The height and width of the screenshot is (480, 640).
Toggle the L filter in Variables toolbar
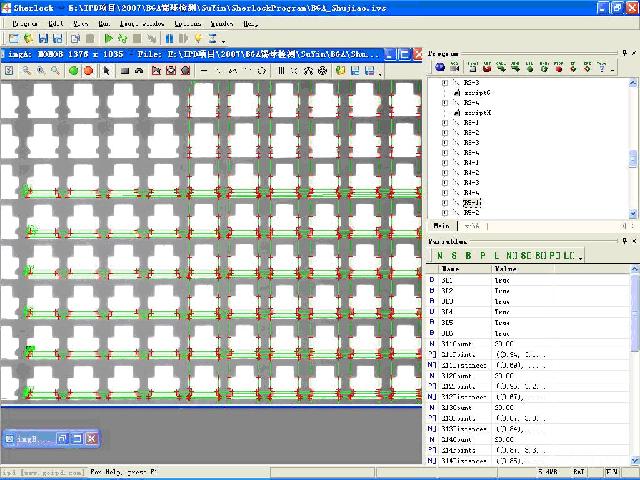[x=496, y=255]
